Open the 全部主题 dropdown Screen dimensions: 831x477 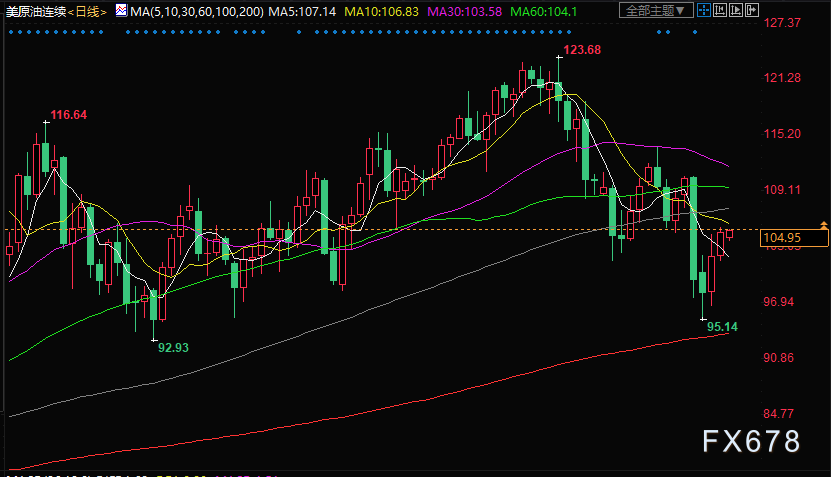coord(656,10)
